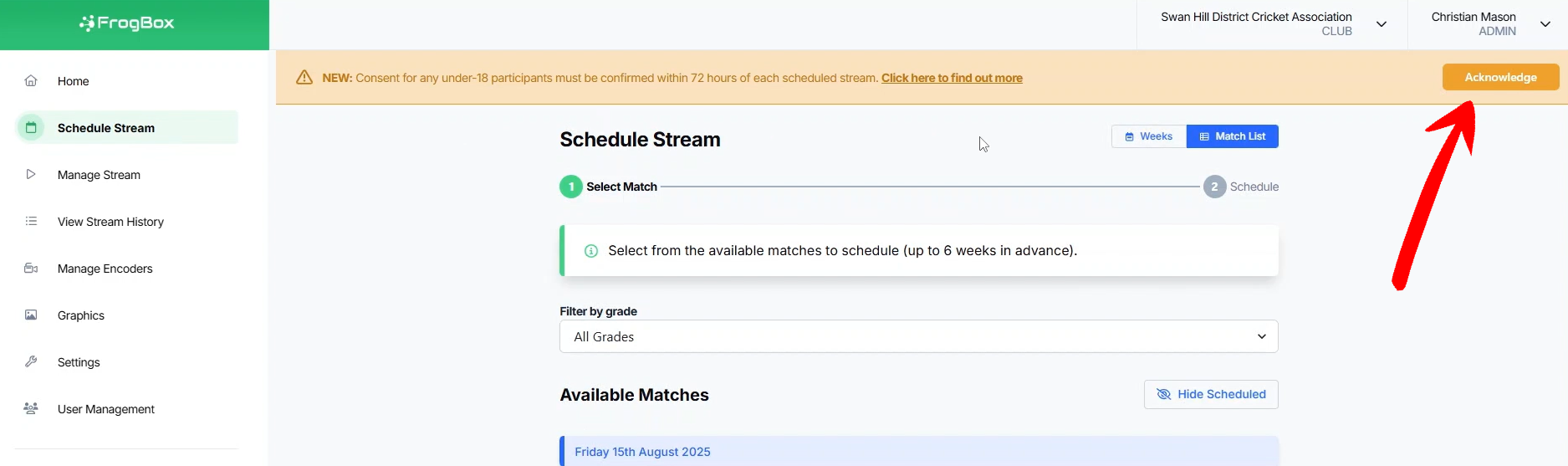This screenshot has height=466, width=1568.
Task: Click the Graphics image icon
Action: click(31, 315)
